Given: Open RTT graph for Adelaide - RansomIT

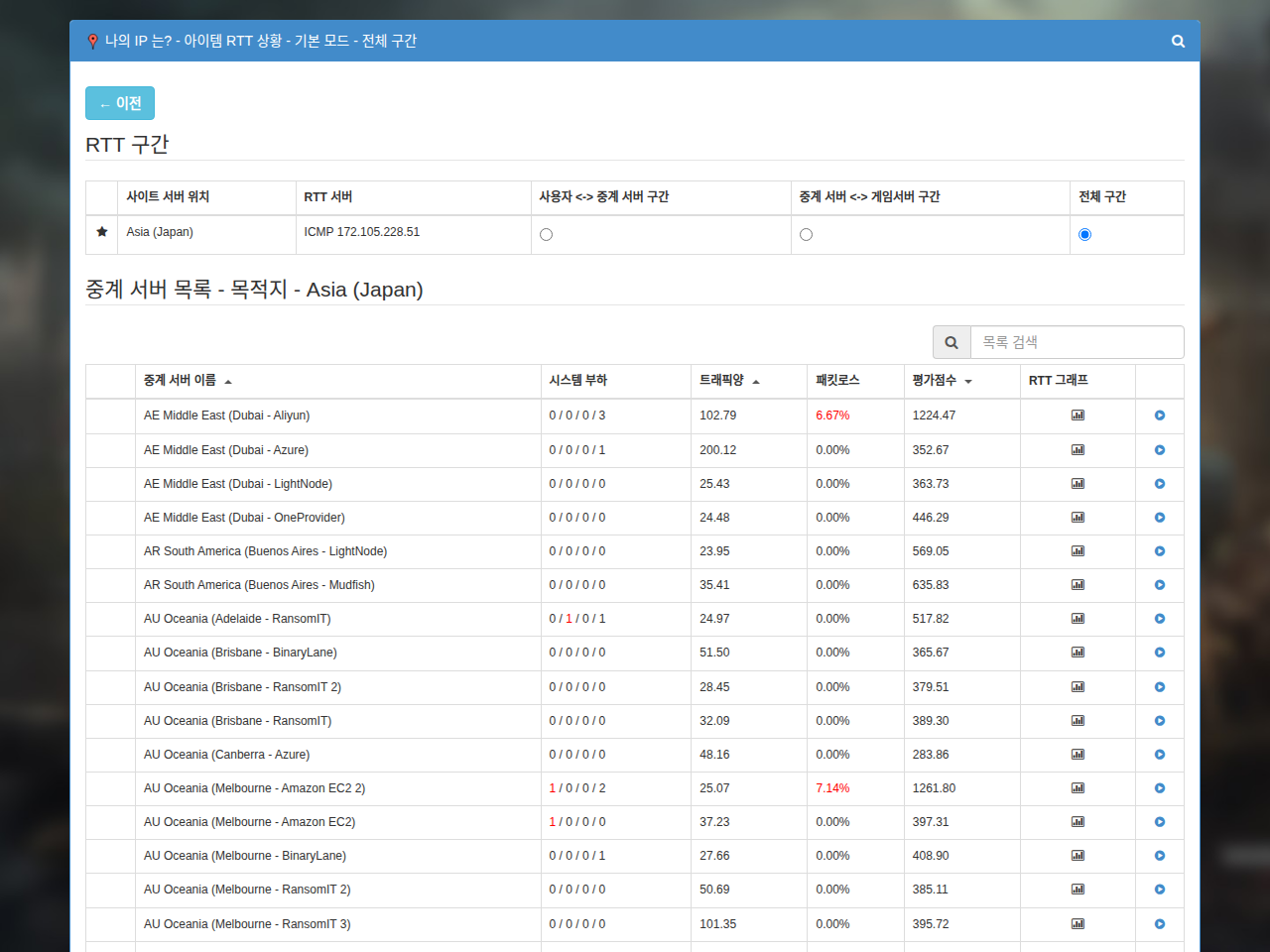Looking at the screenshot, I should 1078,619.
